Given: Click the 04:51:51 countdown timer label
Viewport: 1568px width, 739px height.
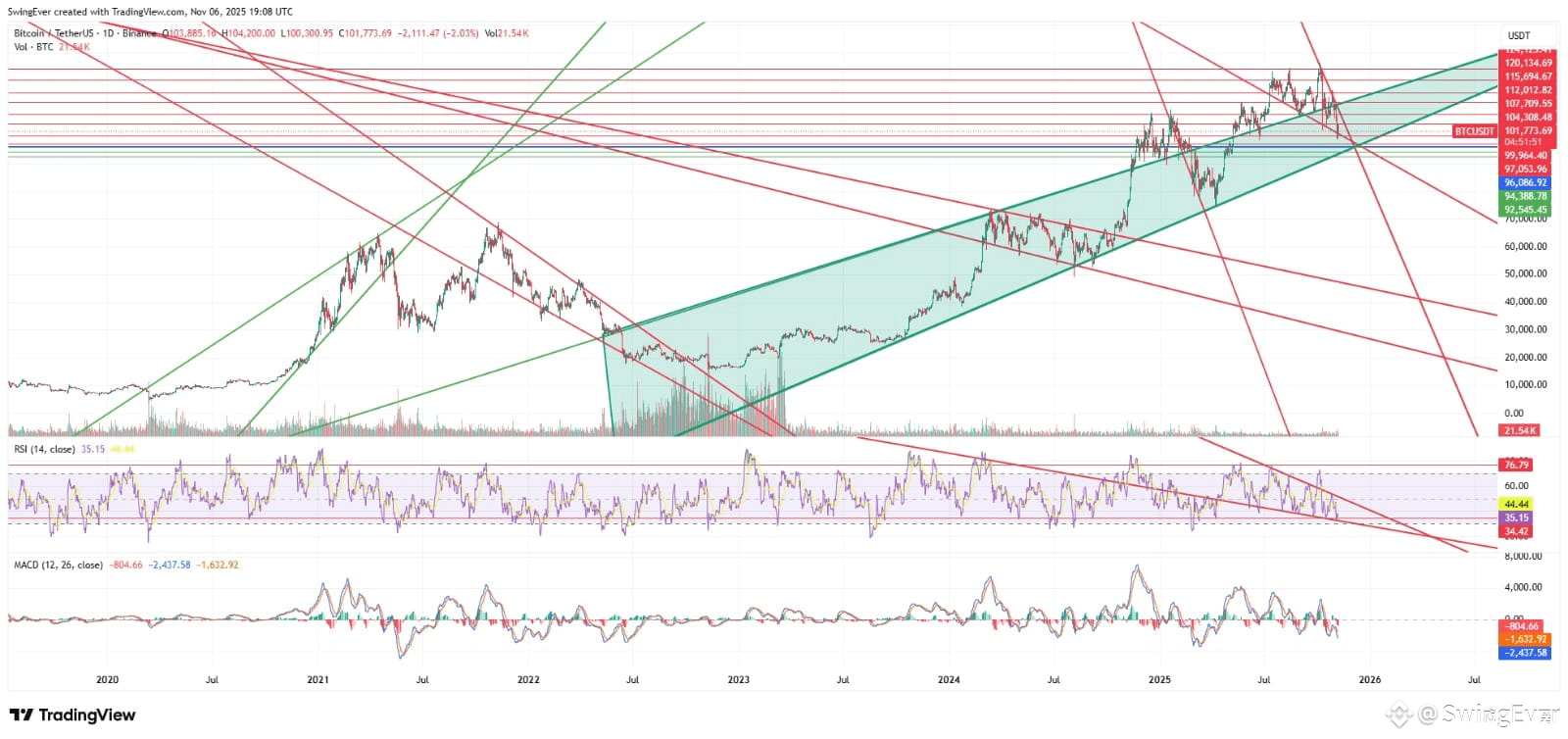Looking at the screenshot, I should click(1522, 142).
